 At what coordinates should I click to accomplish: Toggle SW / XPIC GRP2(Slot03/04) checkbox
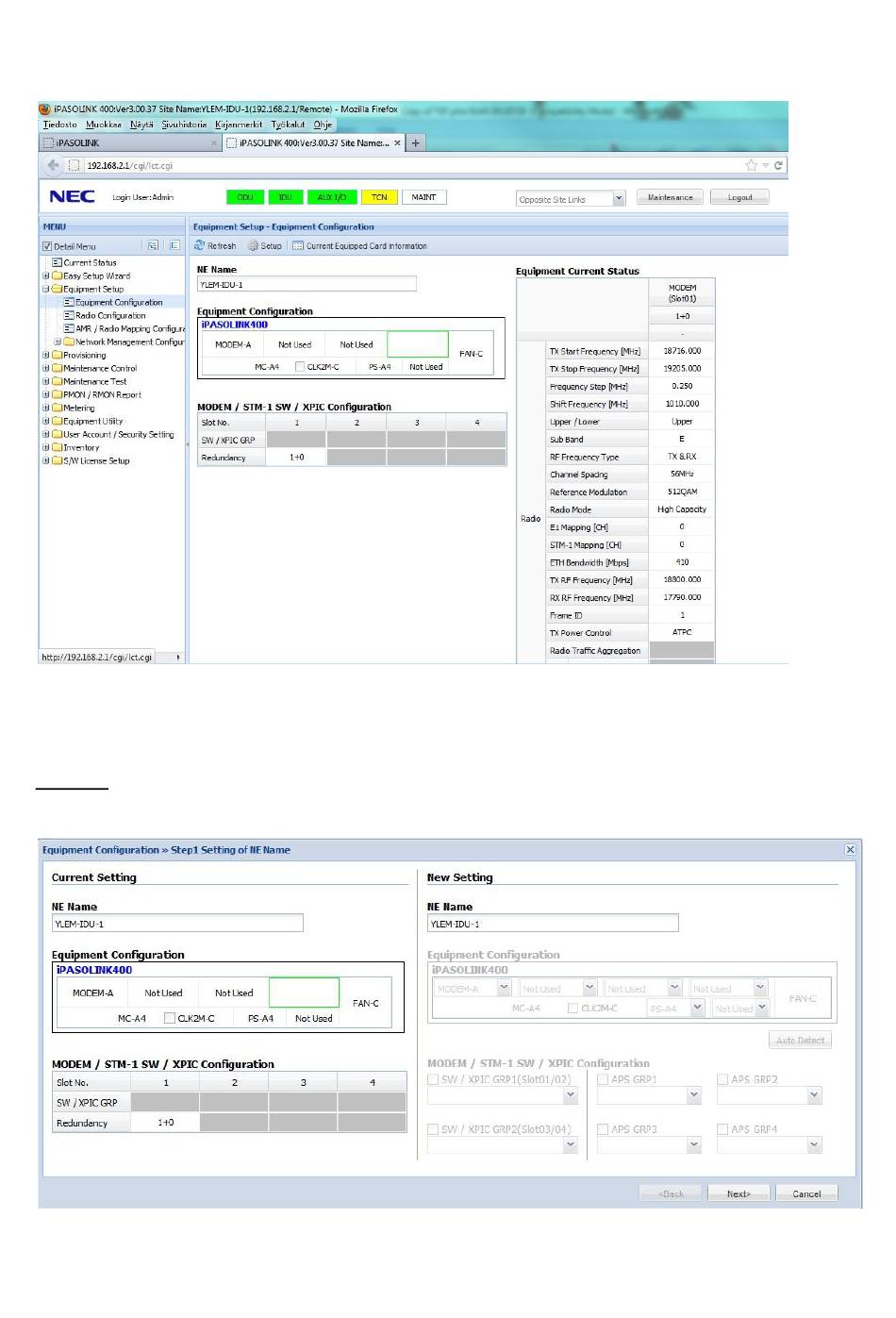click(433, 1128)
